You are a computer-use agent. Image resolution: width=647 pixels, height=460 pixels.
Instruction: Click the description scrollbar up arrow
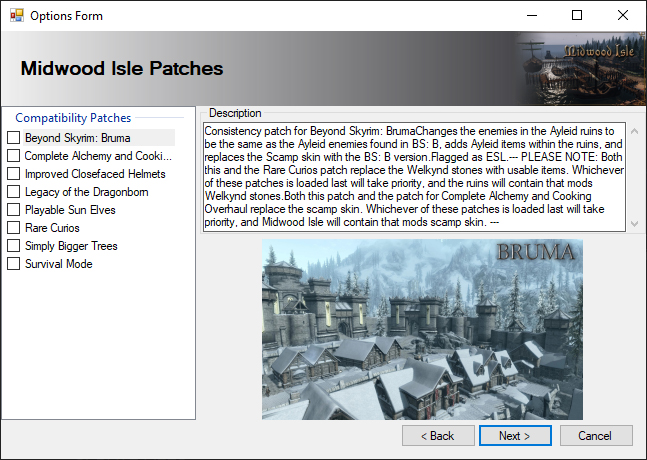(635, 131)
